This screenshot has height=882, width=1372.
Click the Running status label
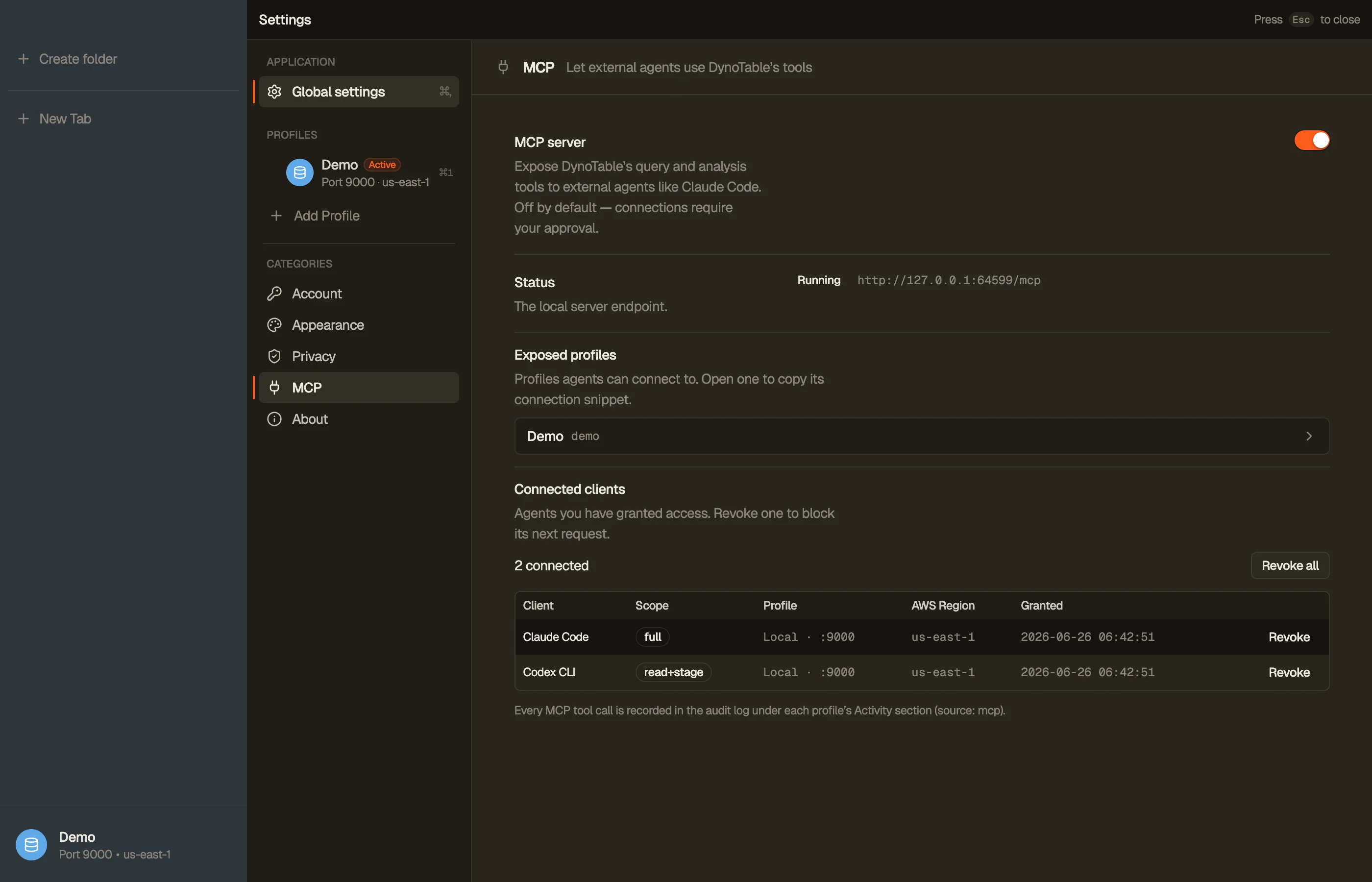pos(819,280)
